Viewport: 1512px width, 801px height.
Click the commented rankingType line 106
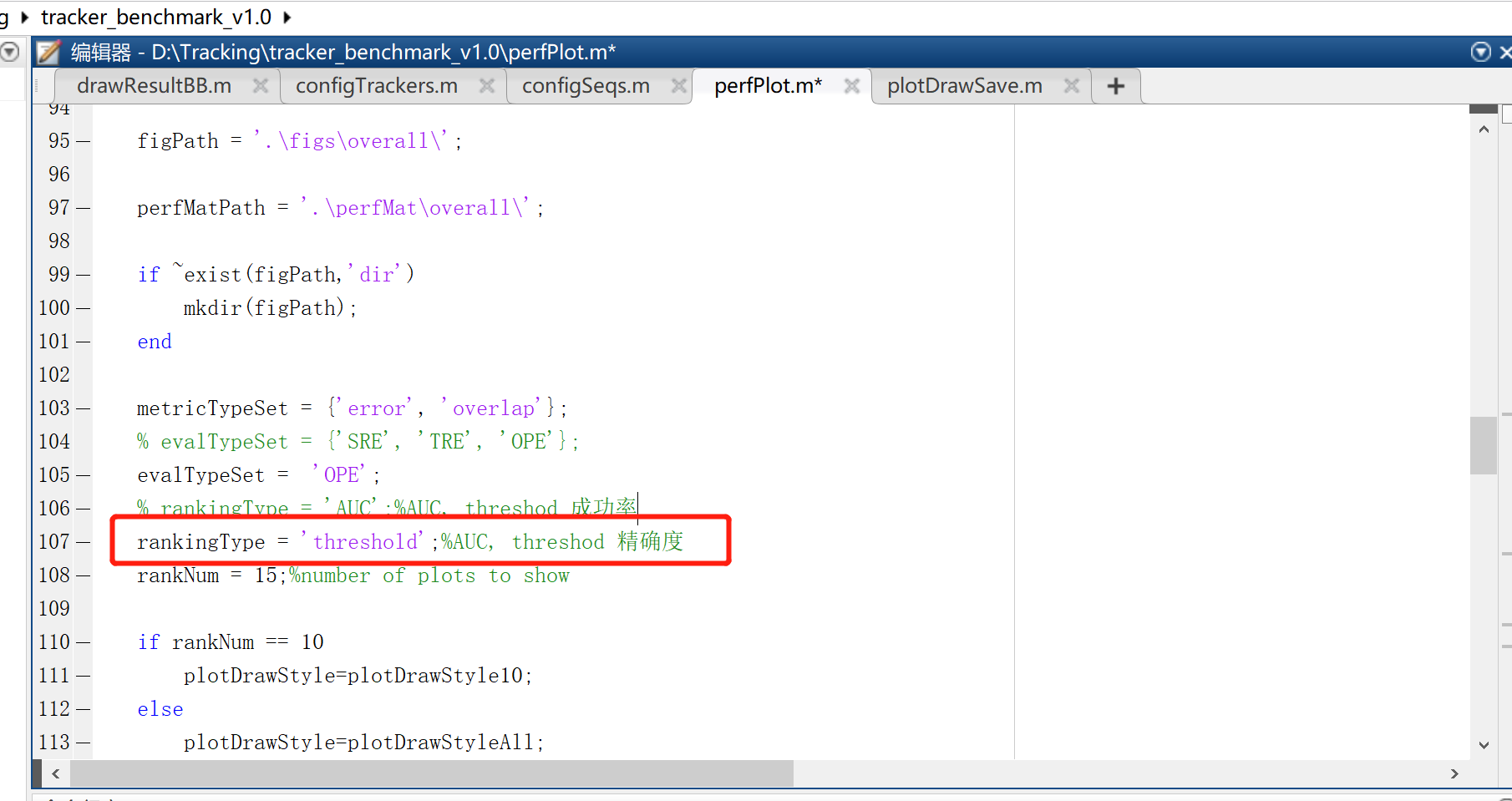387,509
